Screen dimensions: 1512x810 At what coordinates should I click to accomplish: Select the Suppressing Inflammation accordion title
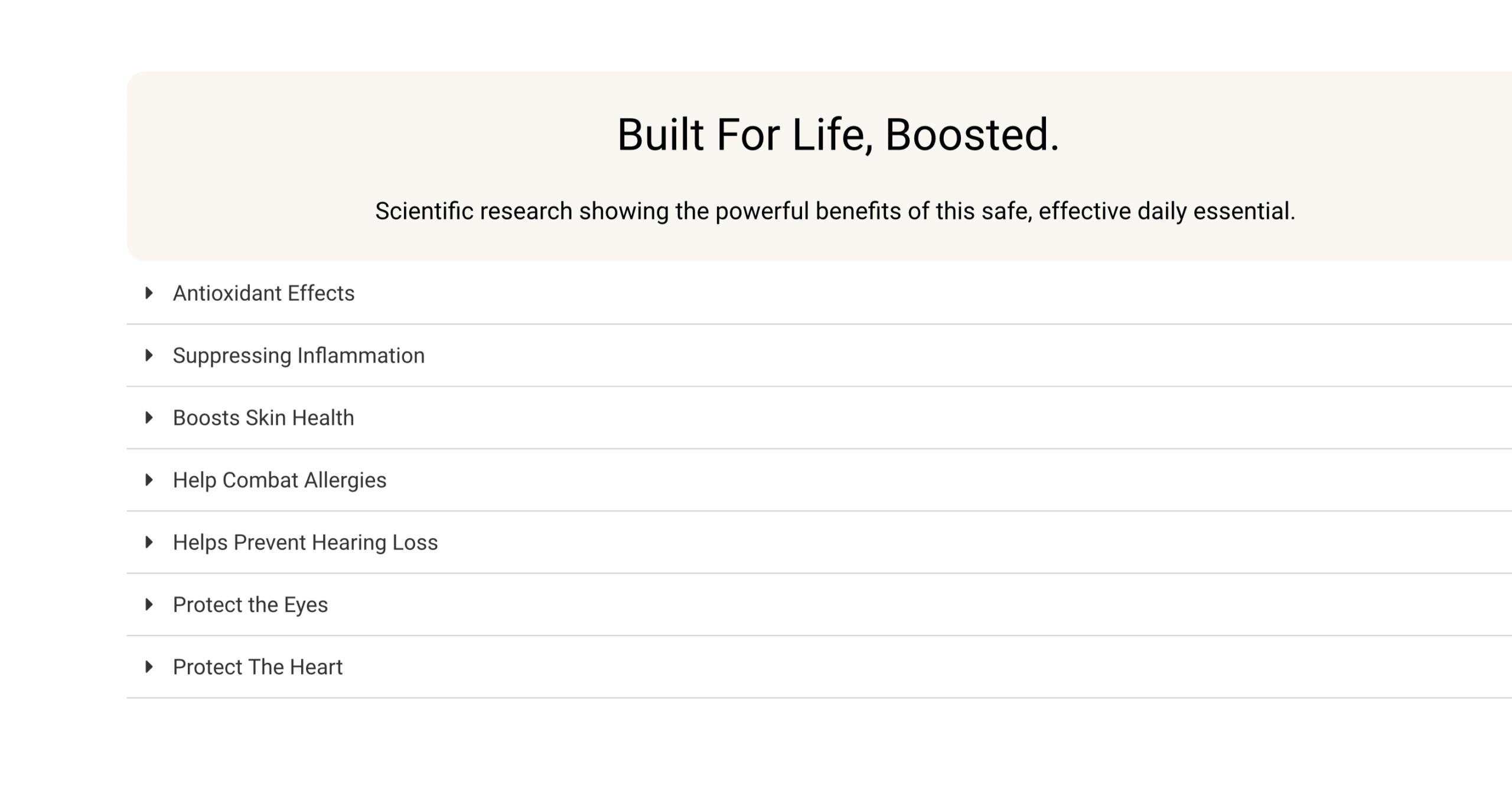[298, 356]
